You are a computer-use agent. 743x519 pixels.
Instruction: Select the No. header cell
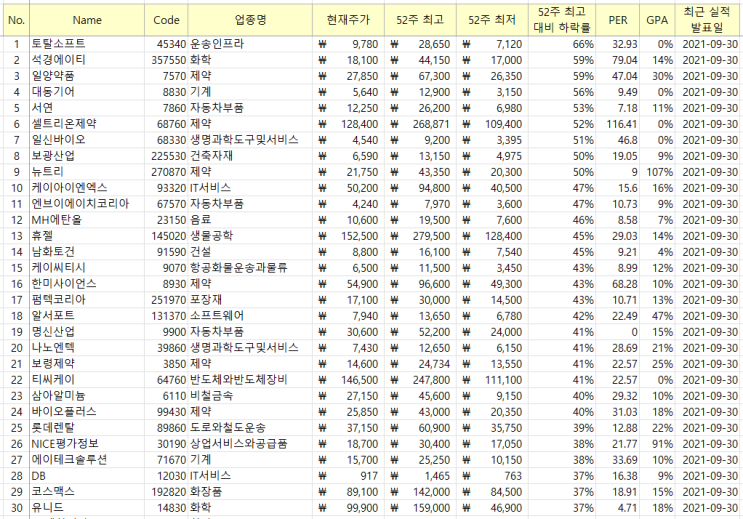point(16,20)
